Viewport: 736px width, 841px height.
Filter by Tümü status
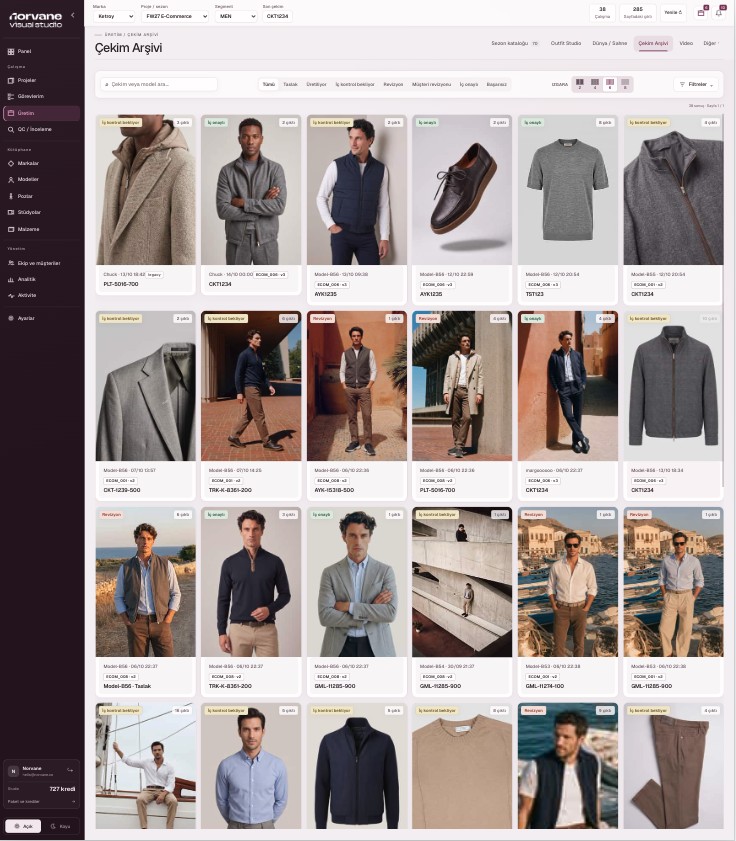[269, 84]
